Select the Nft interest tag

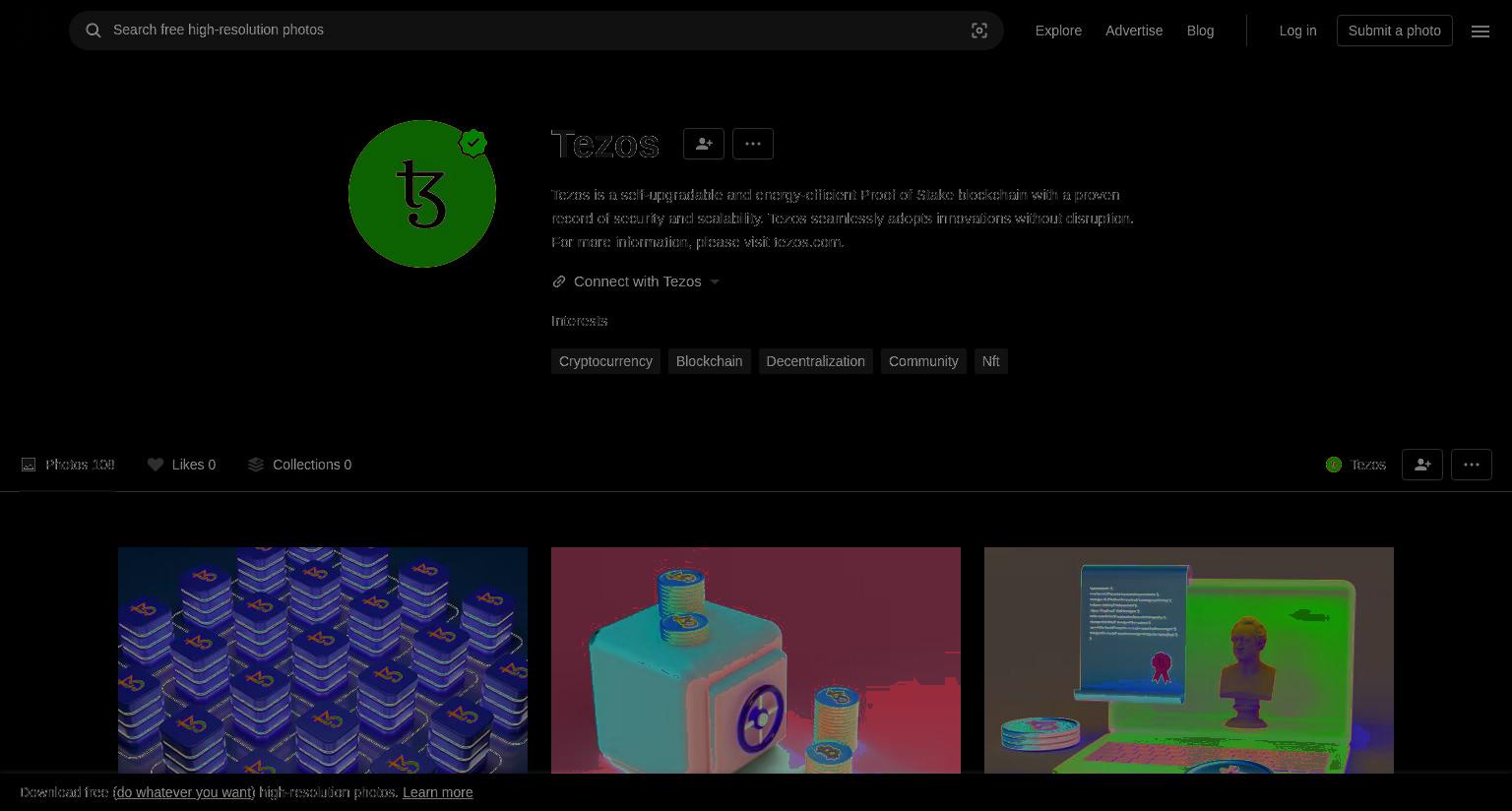[990, 361]
